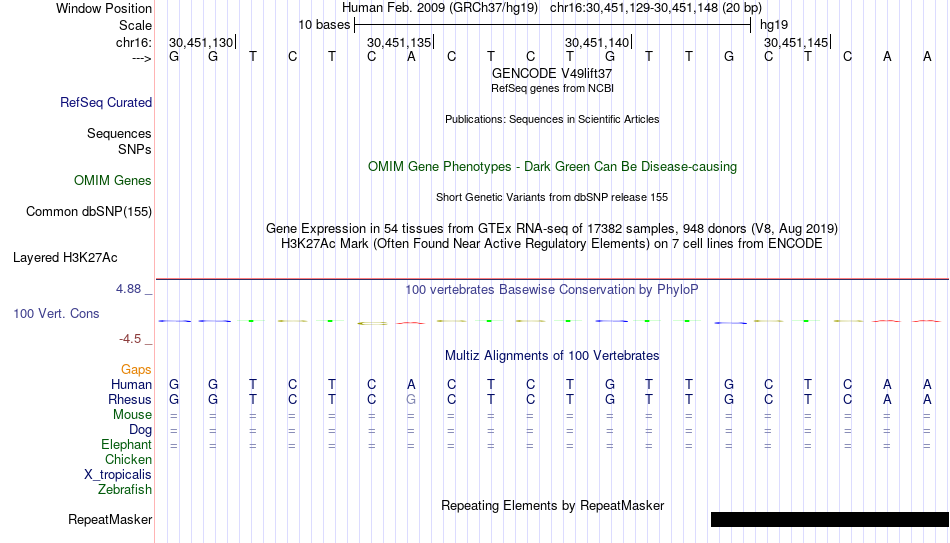Click the 4.88 PhyloP upper value

(x=128, y=289)
